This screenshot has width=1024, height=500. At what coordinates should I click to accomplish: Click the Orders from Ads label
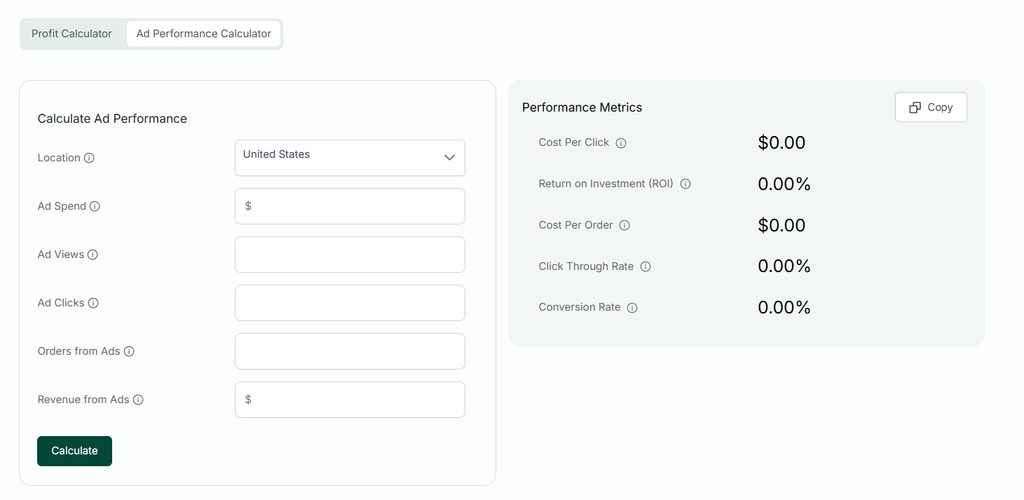pos(78,351)
